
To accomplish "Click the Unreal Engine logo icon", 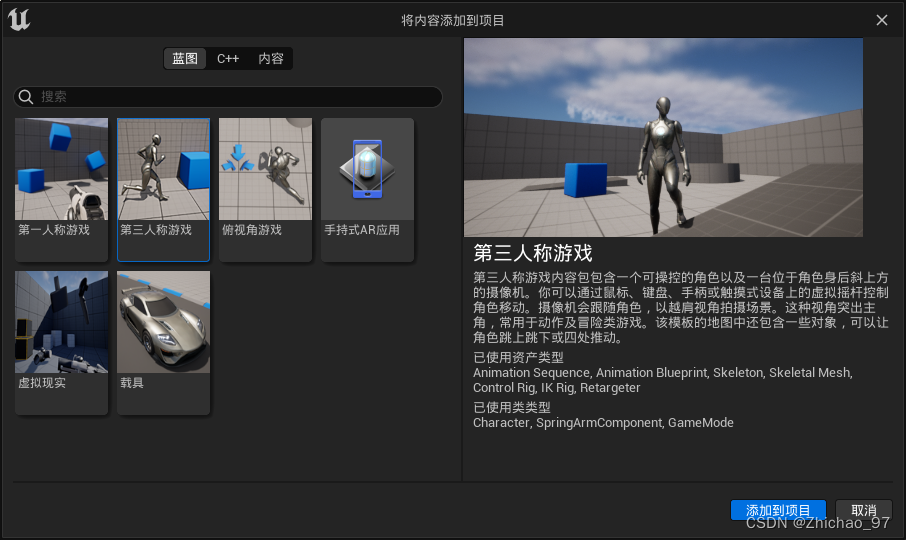I will 19,20.
